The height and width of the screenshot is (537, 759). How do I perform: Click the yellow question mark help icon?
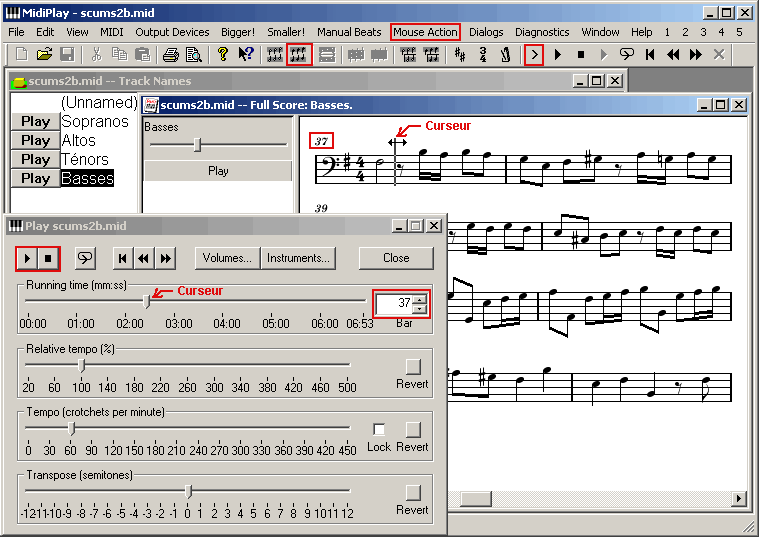223,54
